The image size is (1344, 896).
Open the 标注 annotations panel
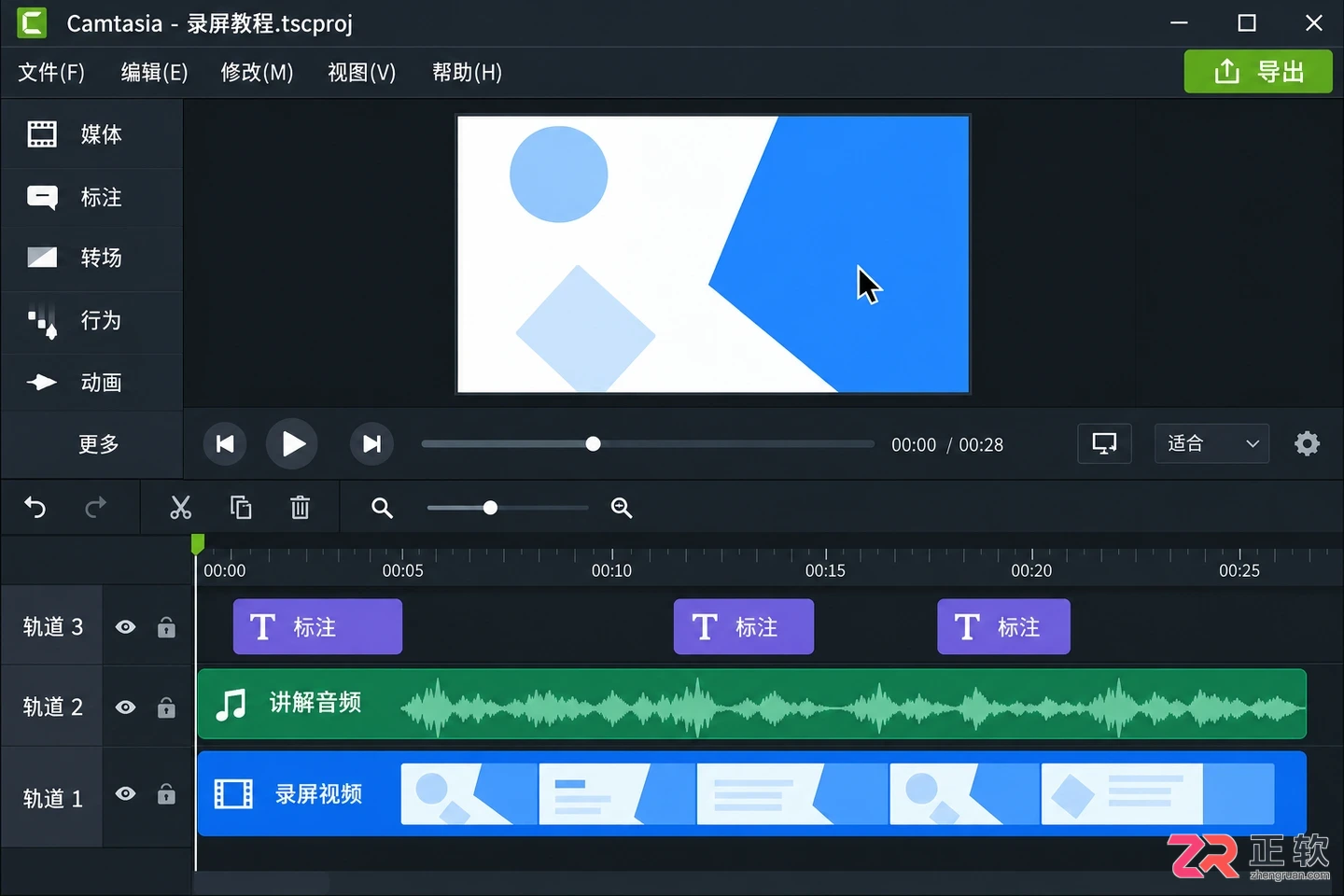91,197
